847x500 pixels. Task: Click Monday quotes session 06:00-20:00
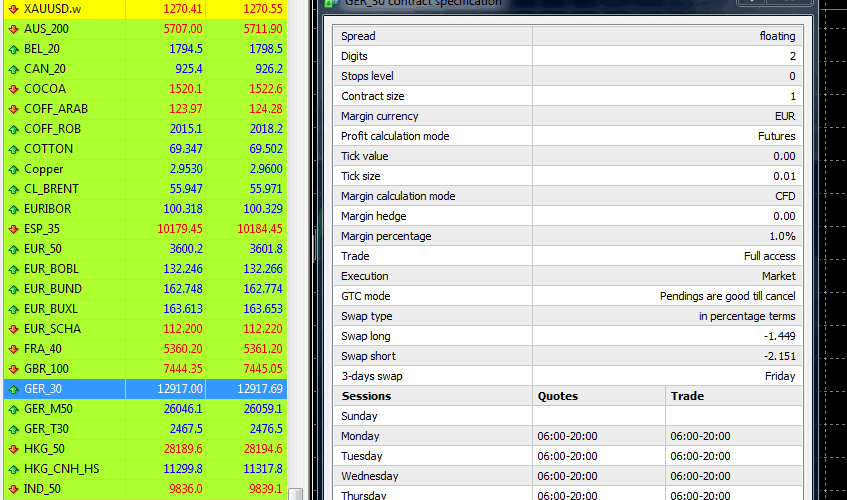coord(567,436)
